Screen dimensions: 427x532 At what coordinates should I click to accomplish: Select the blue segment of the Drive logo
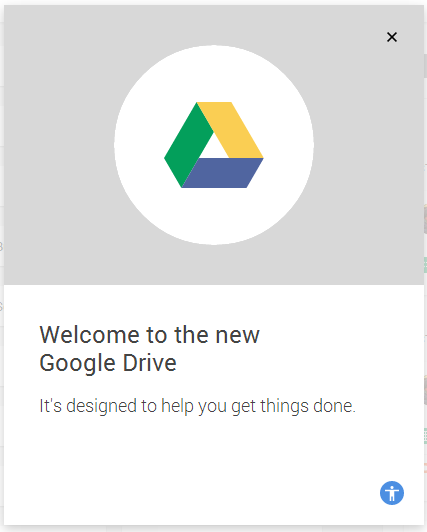point(222,173)
